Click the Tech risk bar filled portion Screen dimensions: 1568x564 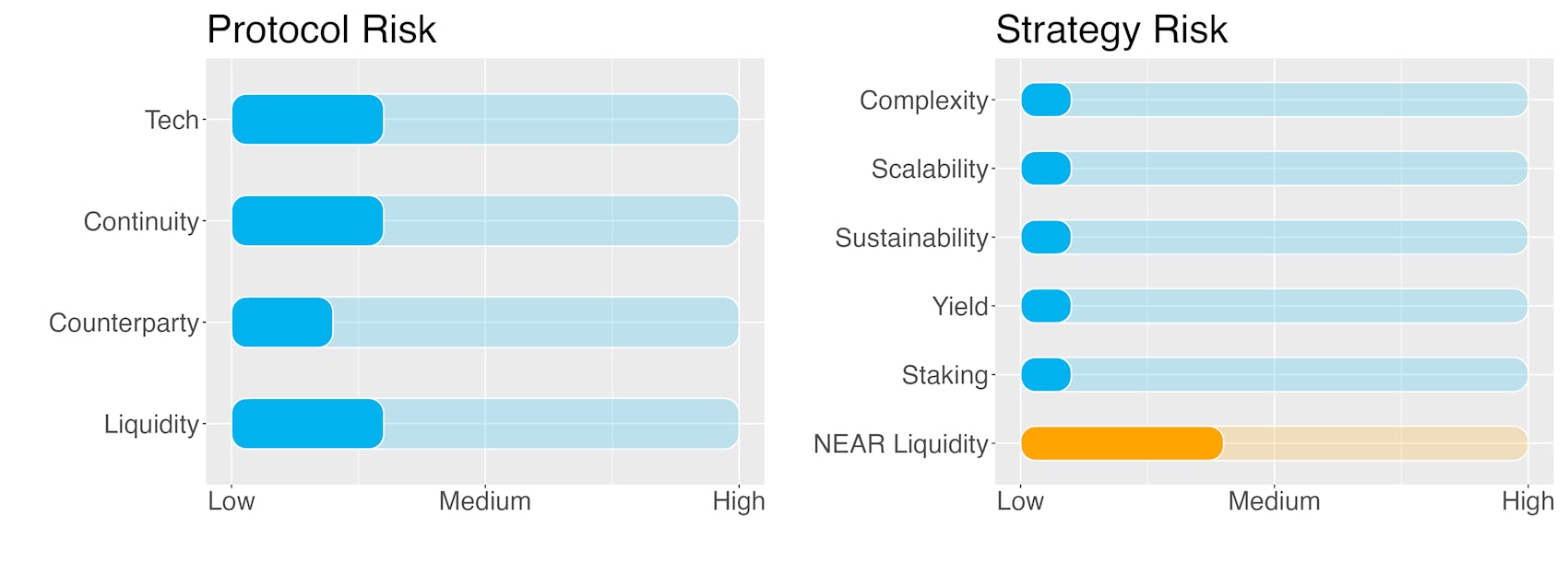click(307, 120)
